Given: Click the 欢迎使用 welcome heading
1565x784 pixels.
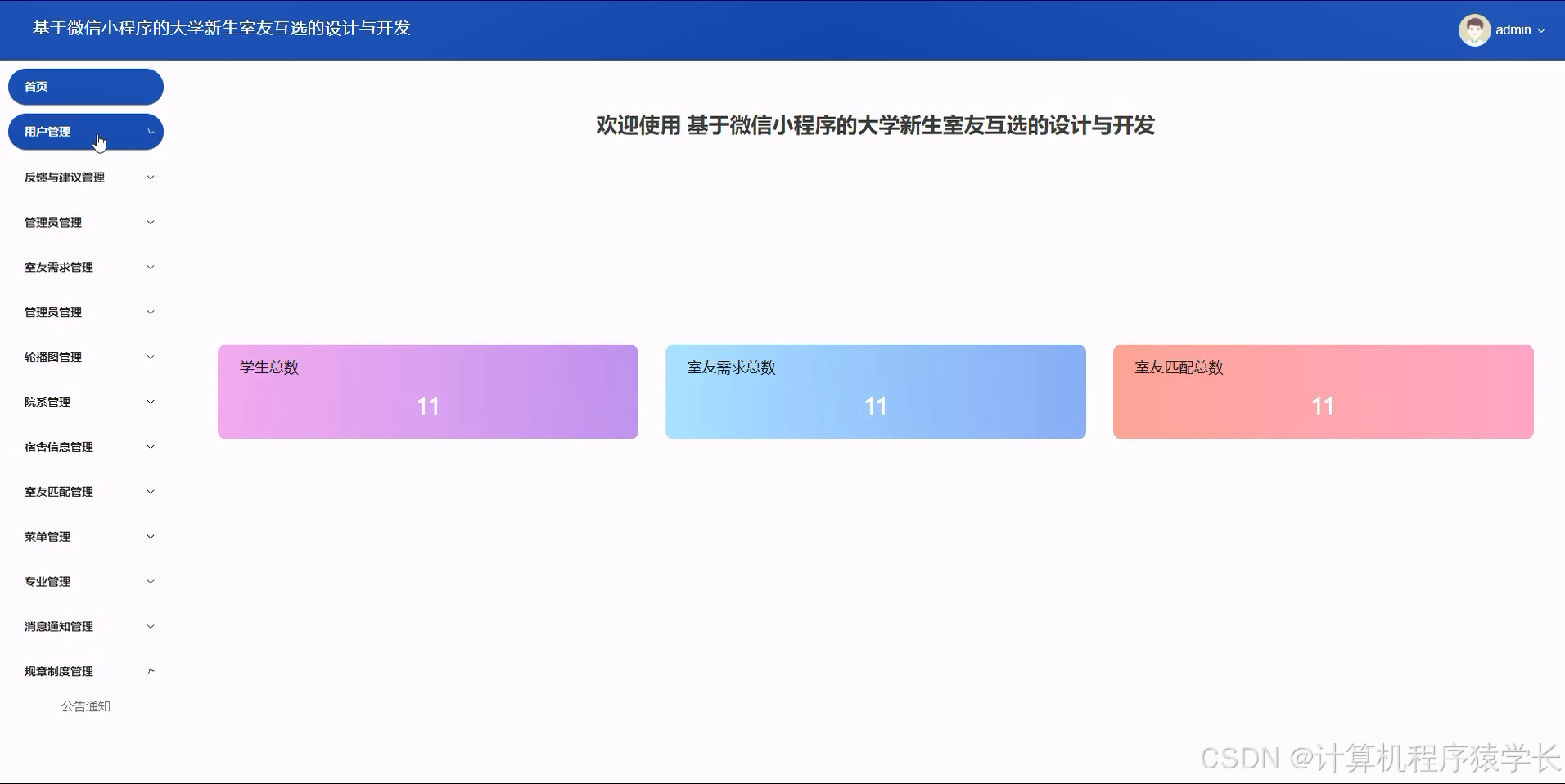Looking at the screenshot, I should point(875,125).
